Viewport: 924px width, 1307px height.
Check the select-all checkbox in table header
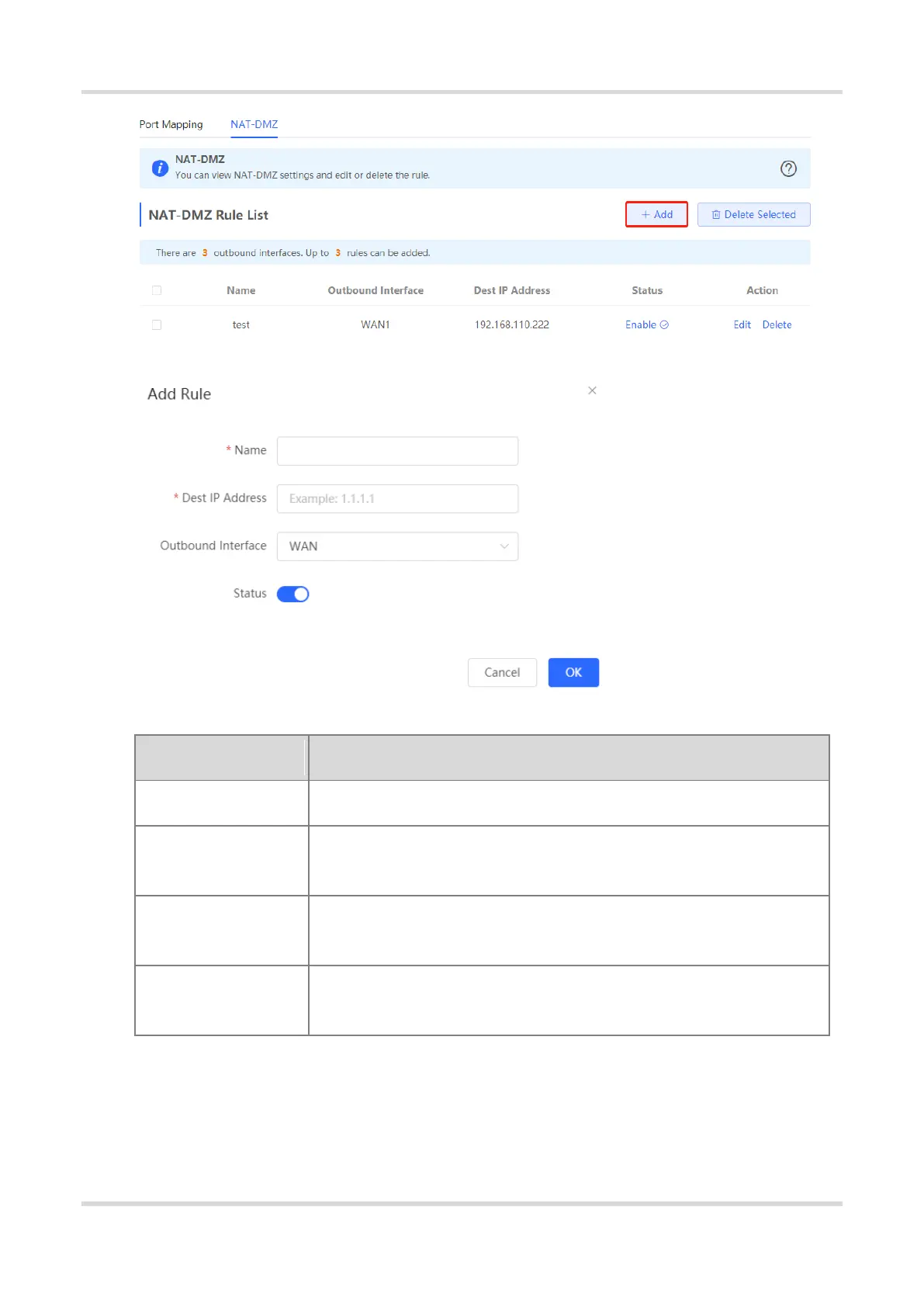coord(157,290)
